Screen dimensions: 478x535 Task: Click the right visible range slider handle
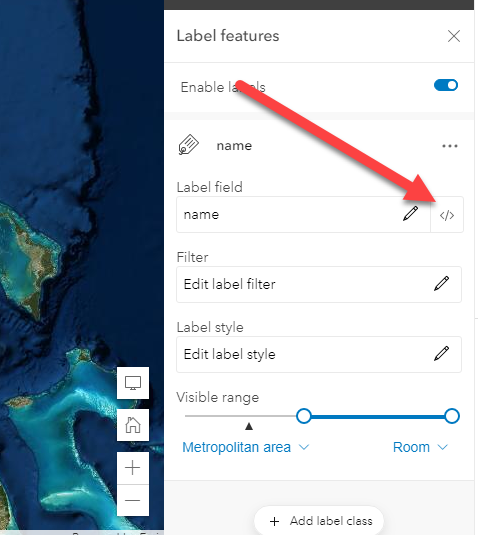pyautogui.click(x=452, y=416)
